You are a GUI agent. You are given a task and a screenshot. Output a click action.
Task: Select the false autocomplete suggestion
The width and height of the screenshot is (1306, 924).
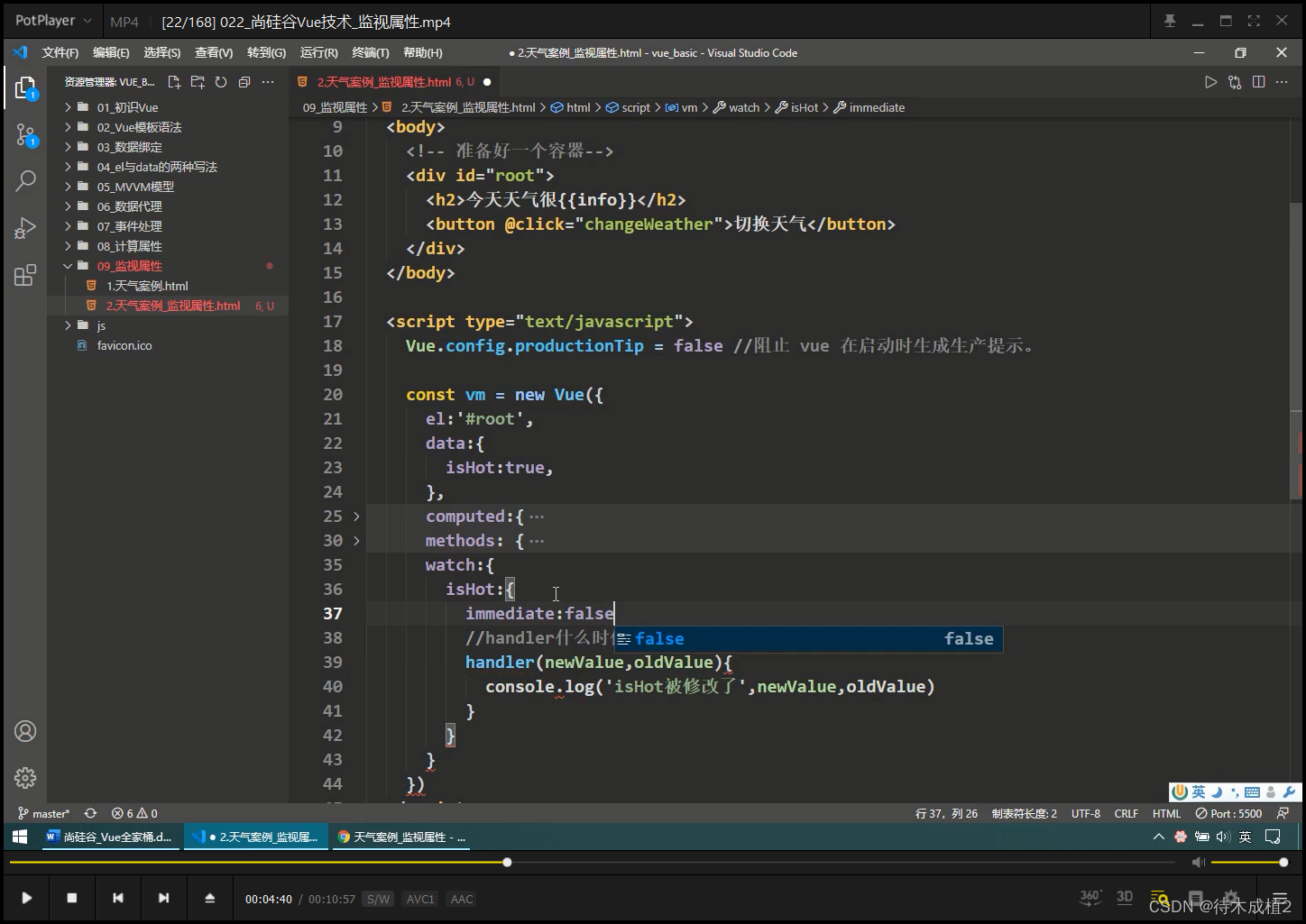808,639
